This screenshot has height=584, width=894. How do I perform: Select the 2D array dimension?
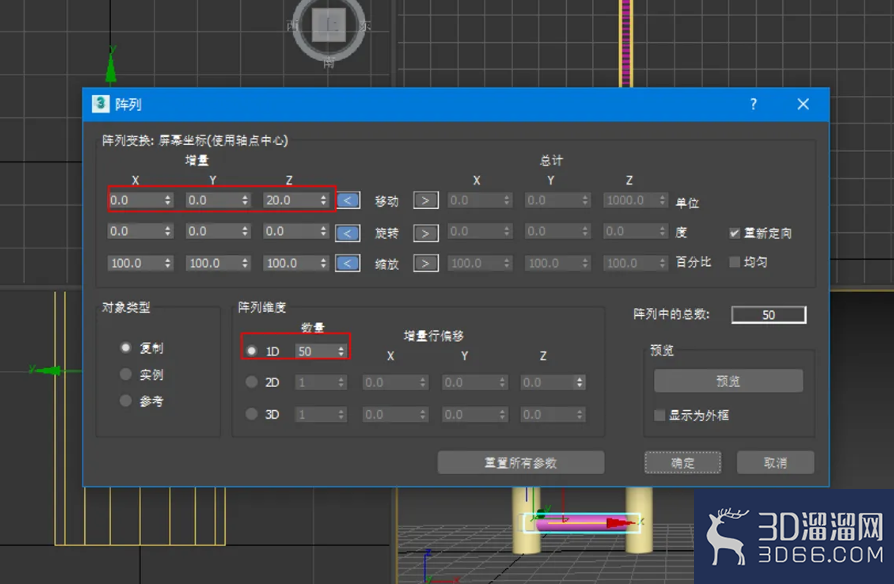[251, 382]
